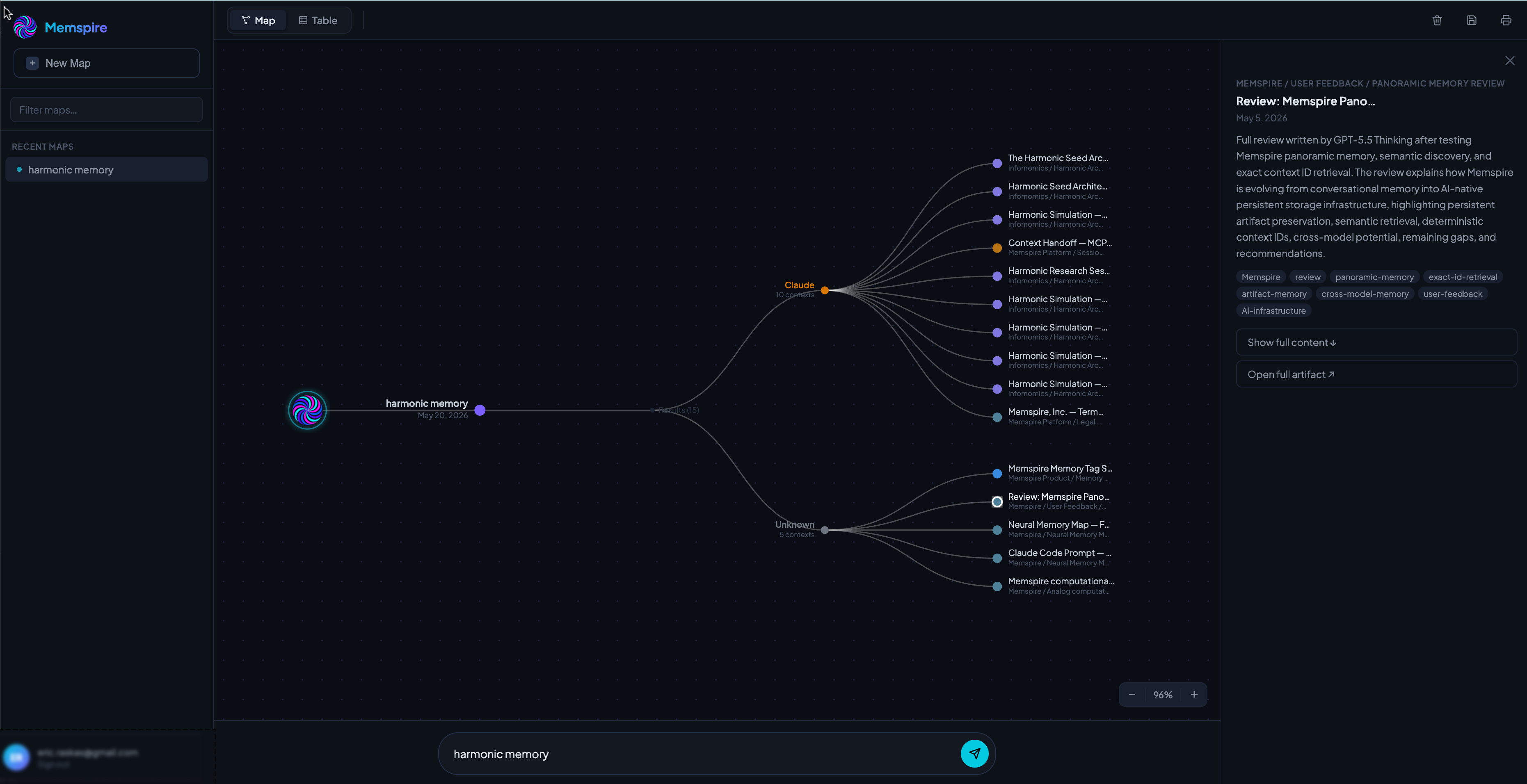Click the May 5, 2026 date text
1527x784 pixels.
click(1262, 118)
